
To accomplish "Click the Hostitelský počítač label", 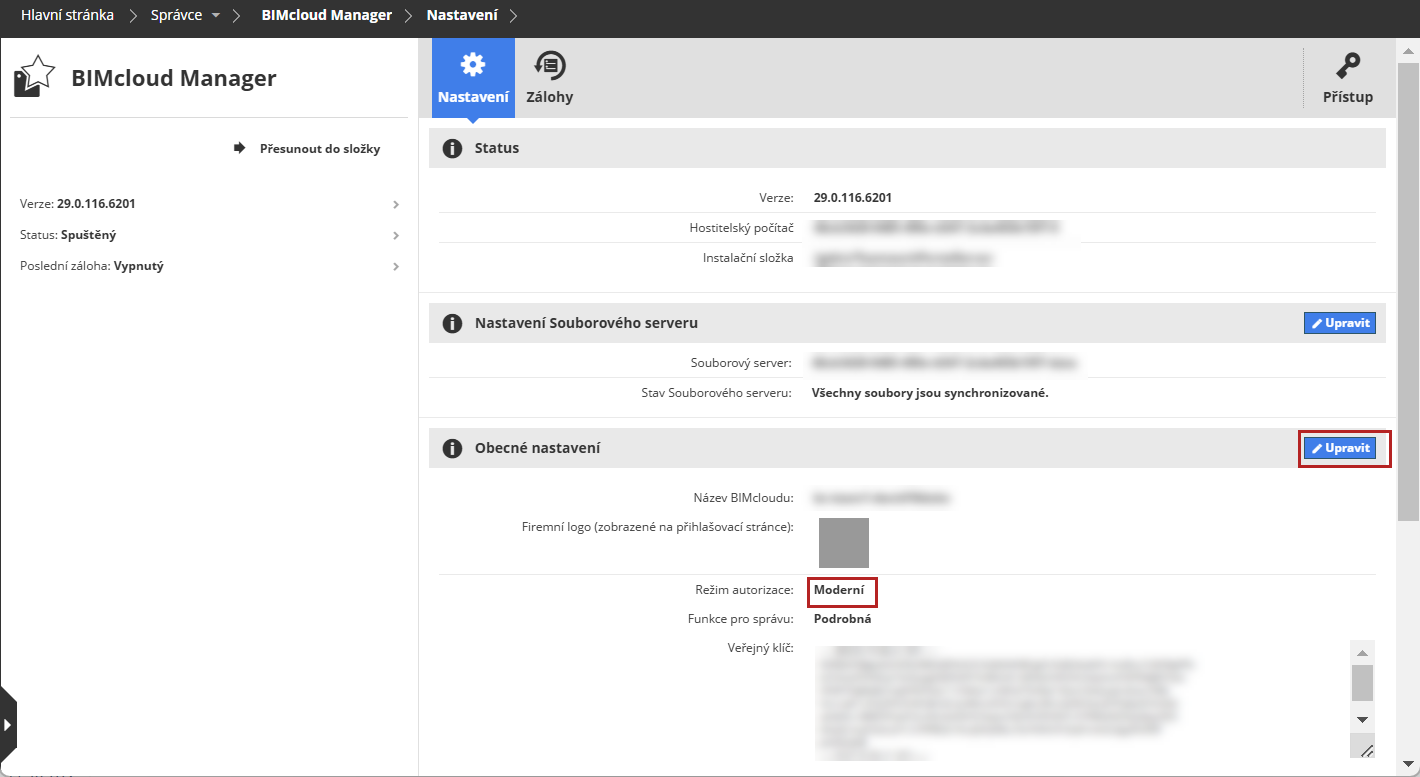I will (741, 228).
